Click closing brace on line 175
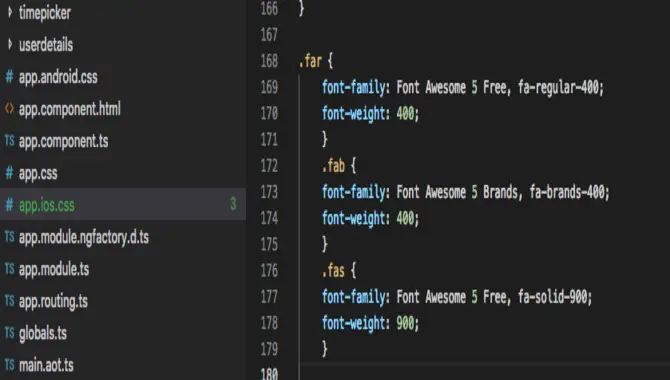 [x=325, y=244]
